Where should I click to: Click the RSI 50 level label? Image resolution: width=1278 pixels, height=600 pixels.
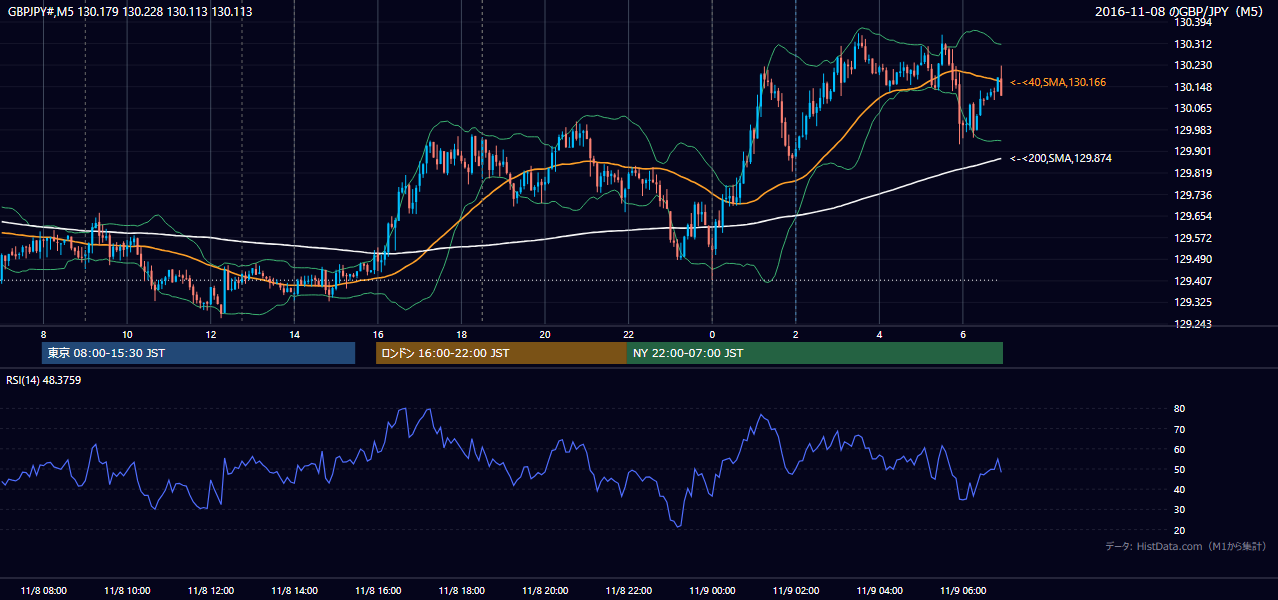coord(1179,469)
